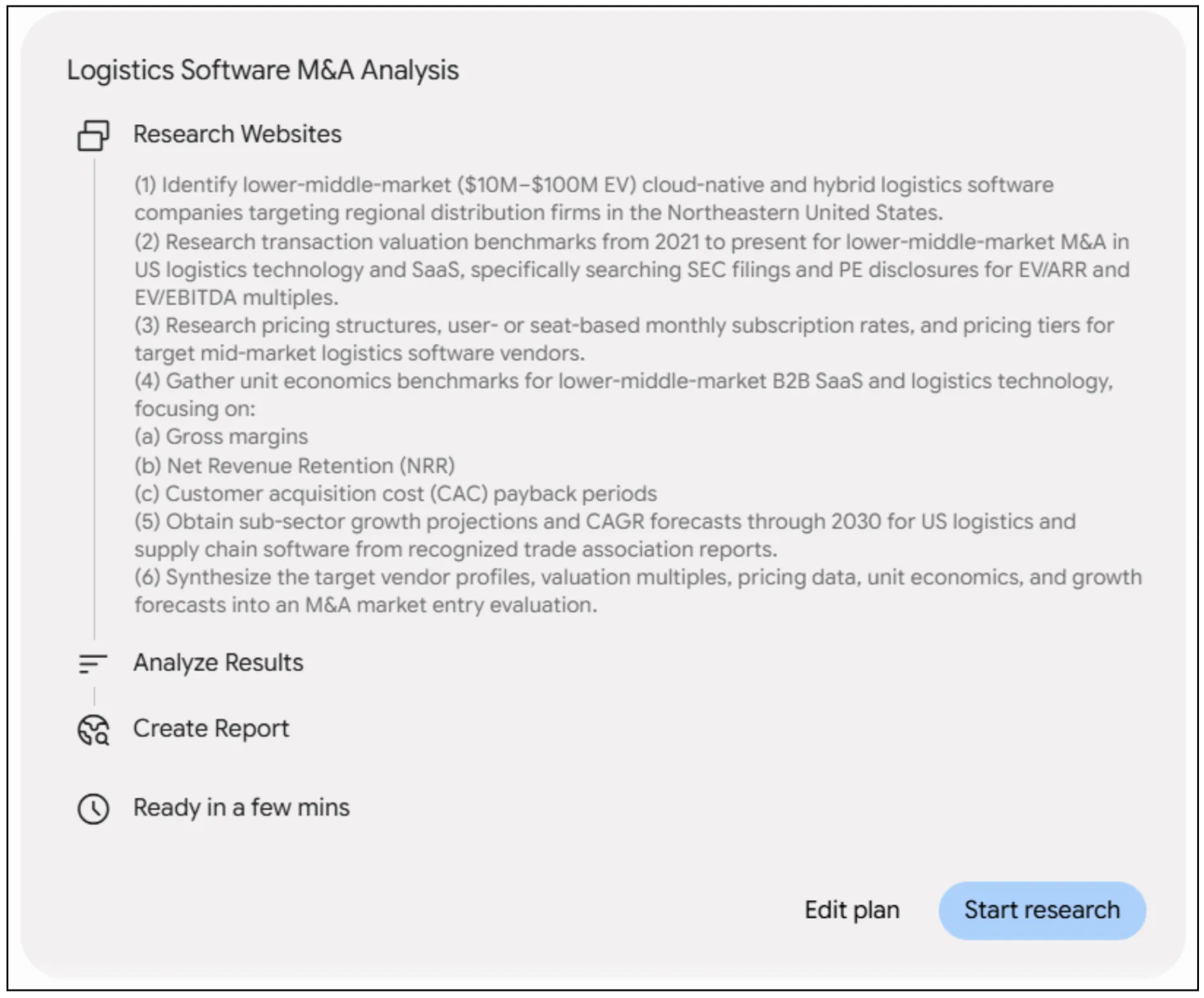This screenshot has height=998, width=1204.
Task: Click sub-item (c) CAC payback periods
Action: click(396, 493)
